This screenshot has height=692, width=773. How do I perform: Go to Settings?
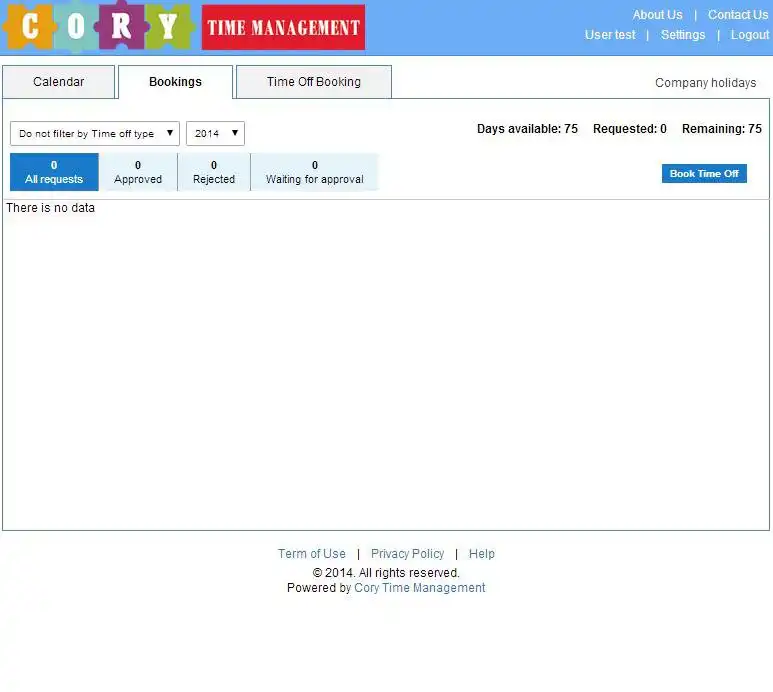pos(683,35)
